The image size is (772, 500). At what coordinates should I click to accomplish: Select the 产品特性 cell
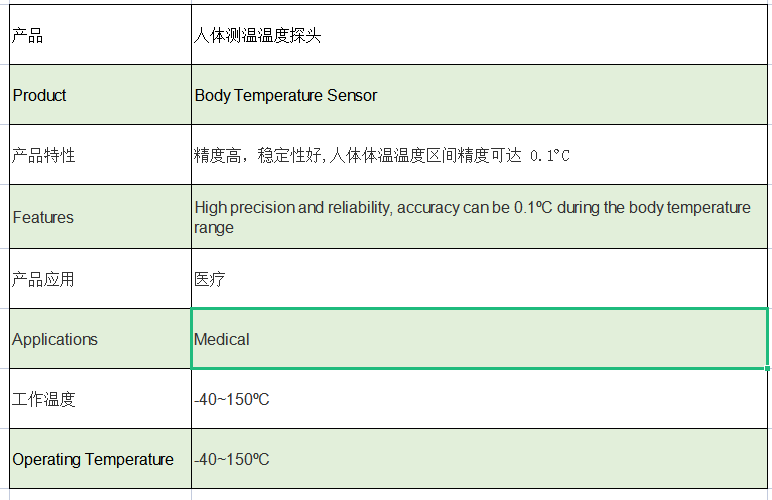tap(100, 155)
